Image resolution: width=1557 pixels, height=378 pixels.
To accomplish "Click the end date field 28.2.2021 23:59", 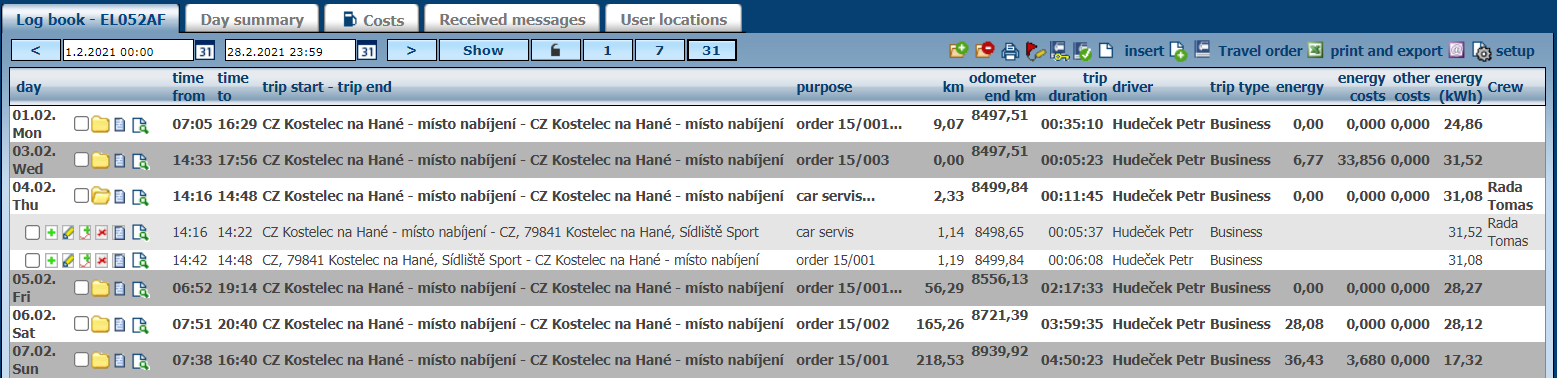I will (x=291, y=51).
